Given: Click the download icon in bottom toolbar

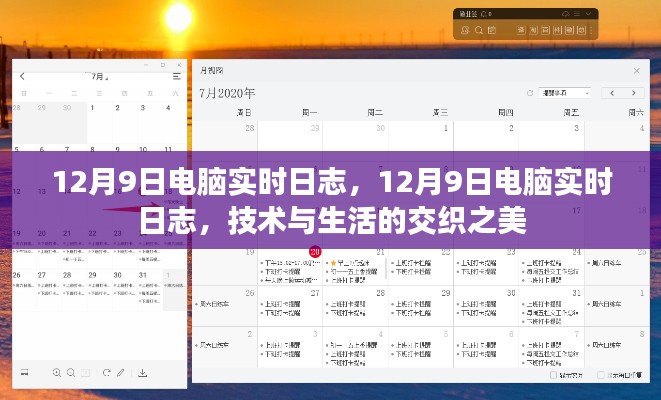Looking at the screenshot, I should pos(142,372).
